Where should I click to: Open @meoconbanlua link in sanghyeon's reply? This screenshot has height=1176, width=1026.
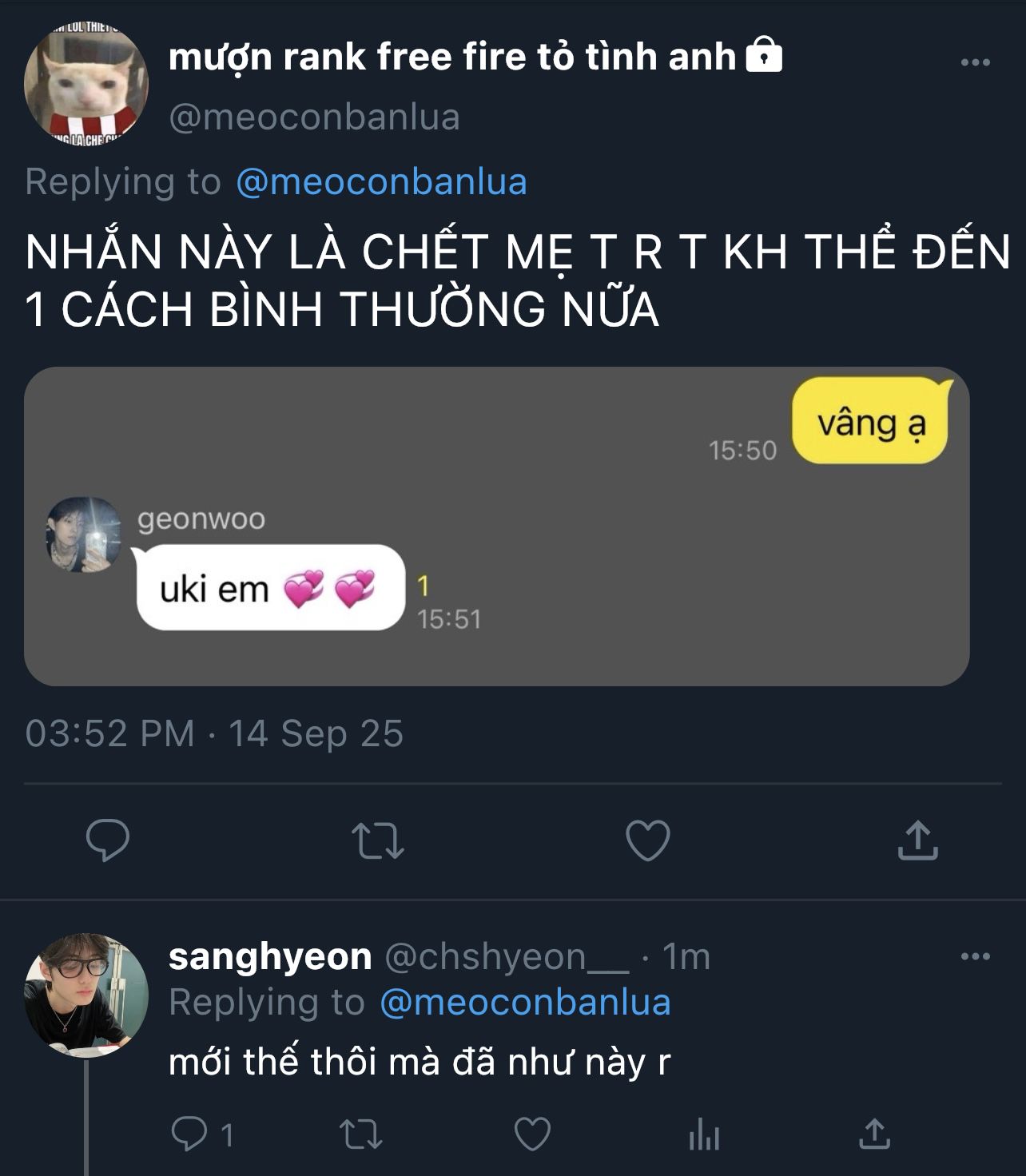(525, 1002)
